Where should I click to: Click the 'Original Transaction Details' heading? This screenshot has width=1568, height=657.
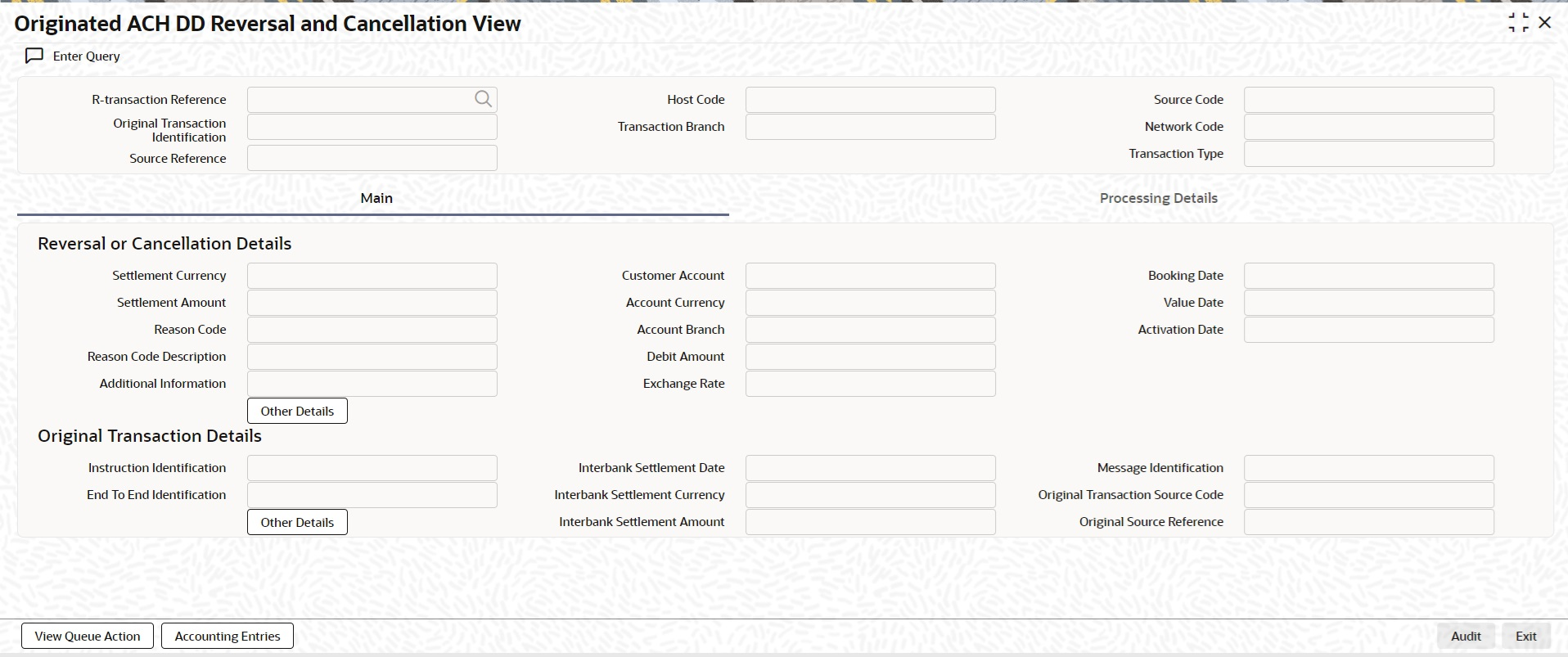(x=150, y=436)
